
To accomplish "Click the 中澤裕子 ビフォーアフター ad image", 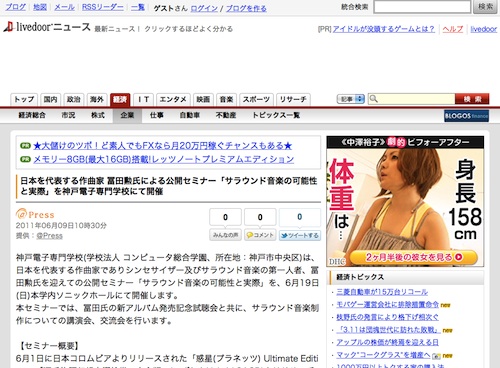I will tap(405, 201).
